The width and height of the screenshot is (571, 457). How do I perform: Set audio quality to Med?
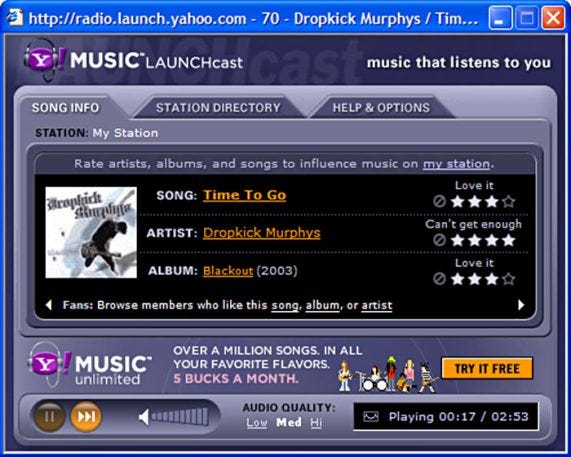coord(289,423)
